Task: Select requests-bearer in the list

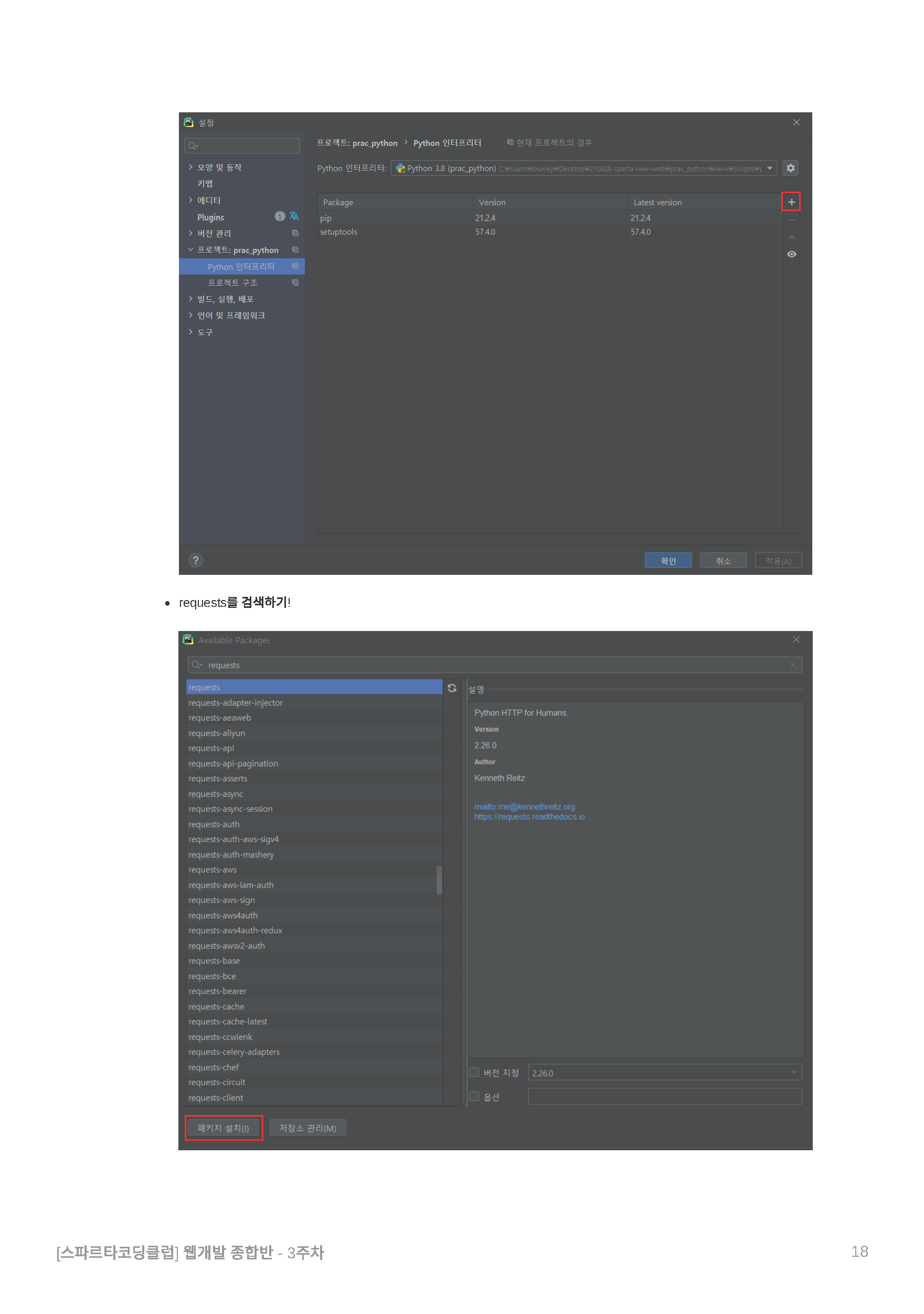Action: (314, 991)
